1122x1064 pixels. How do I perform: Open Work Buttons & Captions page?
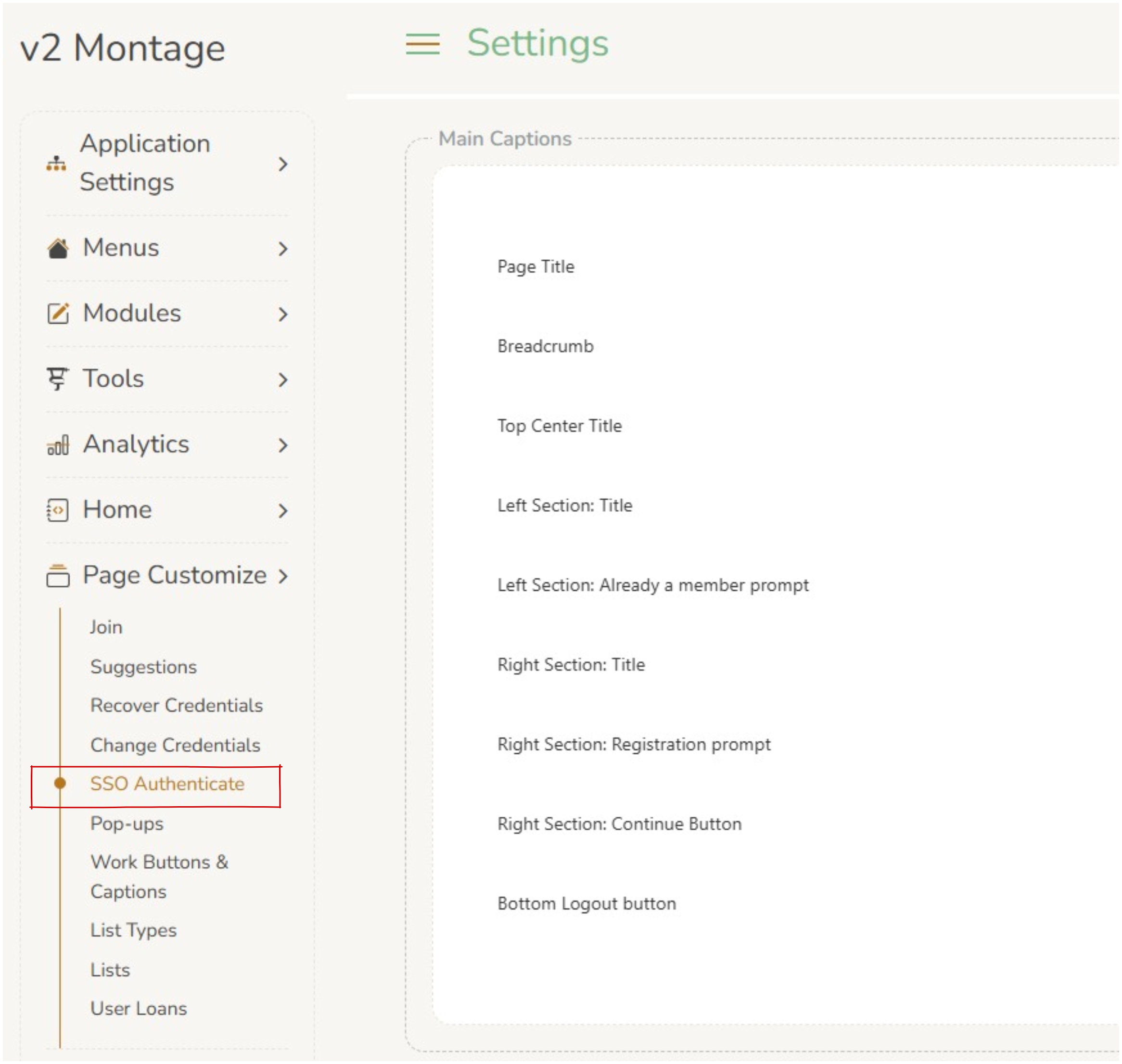tap(159, 877)
